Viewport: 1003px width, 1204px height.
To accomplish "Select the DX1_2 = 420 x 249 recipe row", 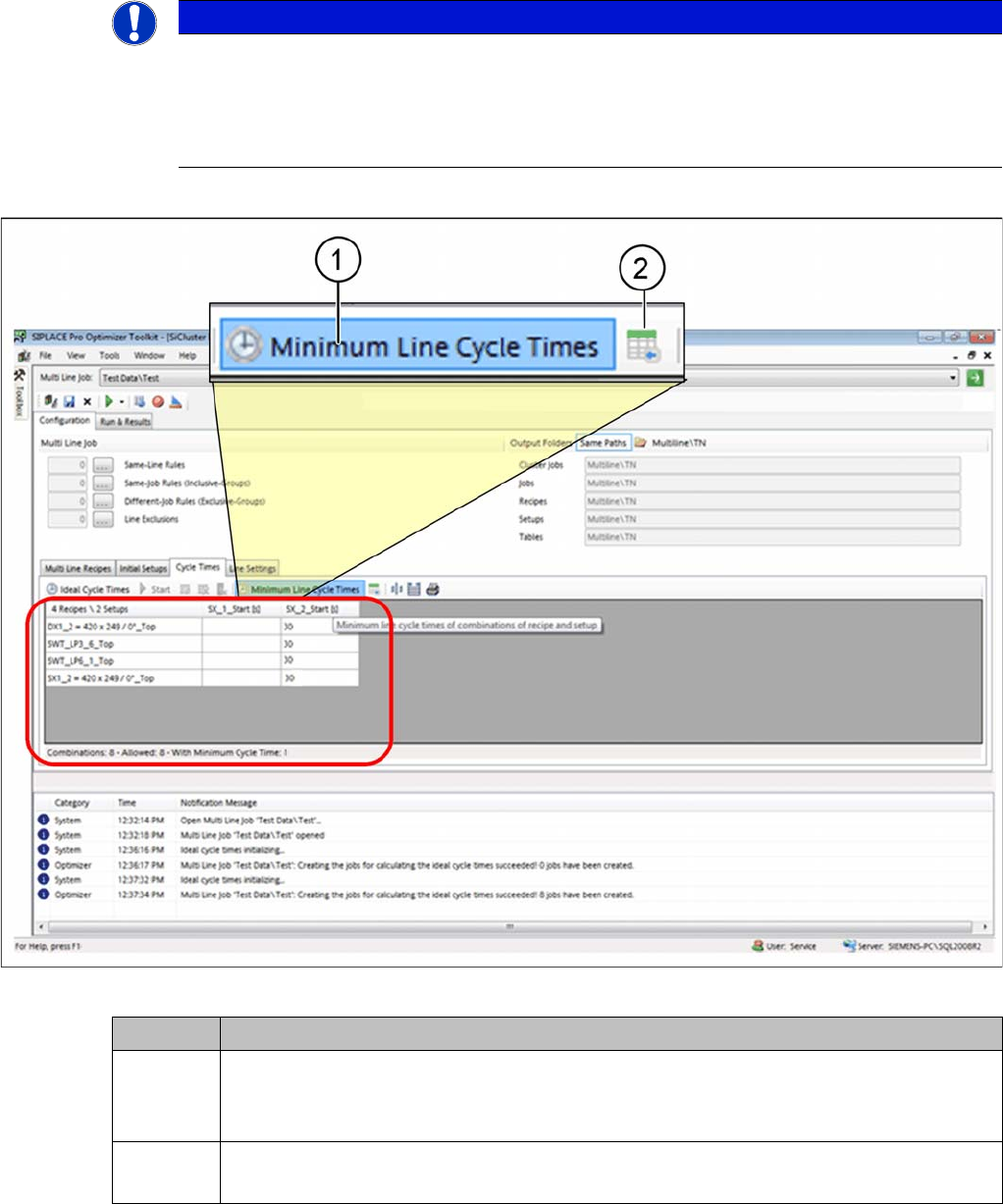I will tap(202, 626).
